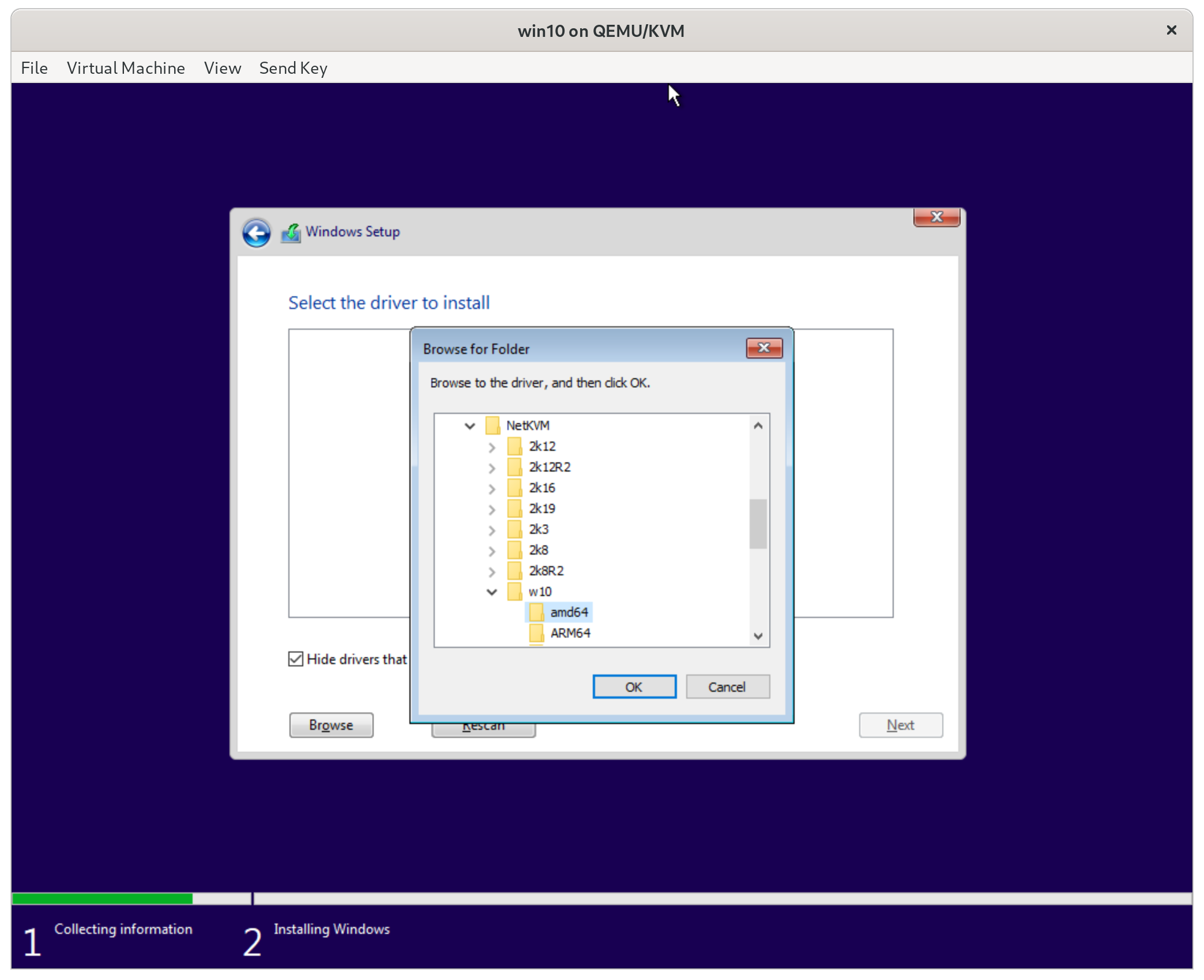The image size is (1204, 980).
Task: Confirm folder selection with OK
Action: pyautogui.click(x=634, y=687)
